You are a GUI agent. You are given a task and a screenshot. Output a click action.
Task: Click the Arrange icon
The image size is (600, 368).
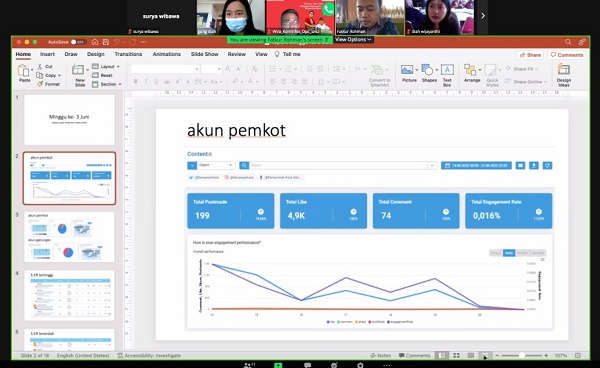pos(470,70)
